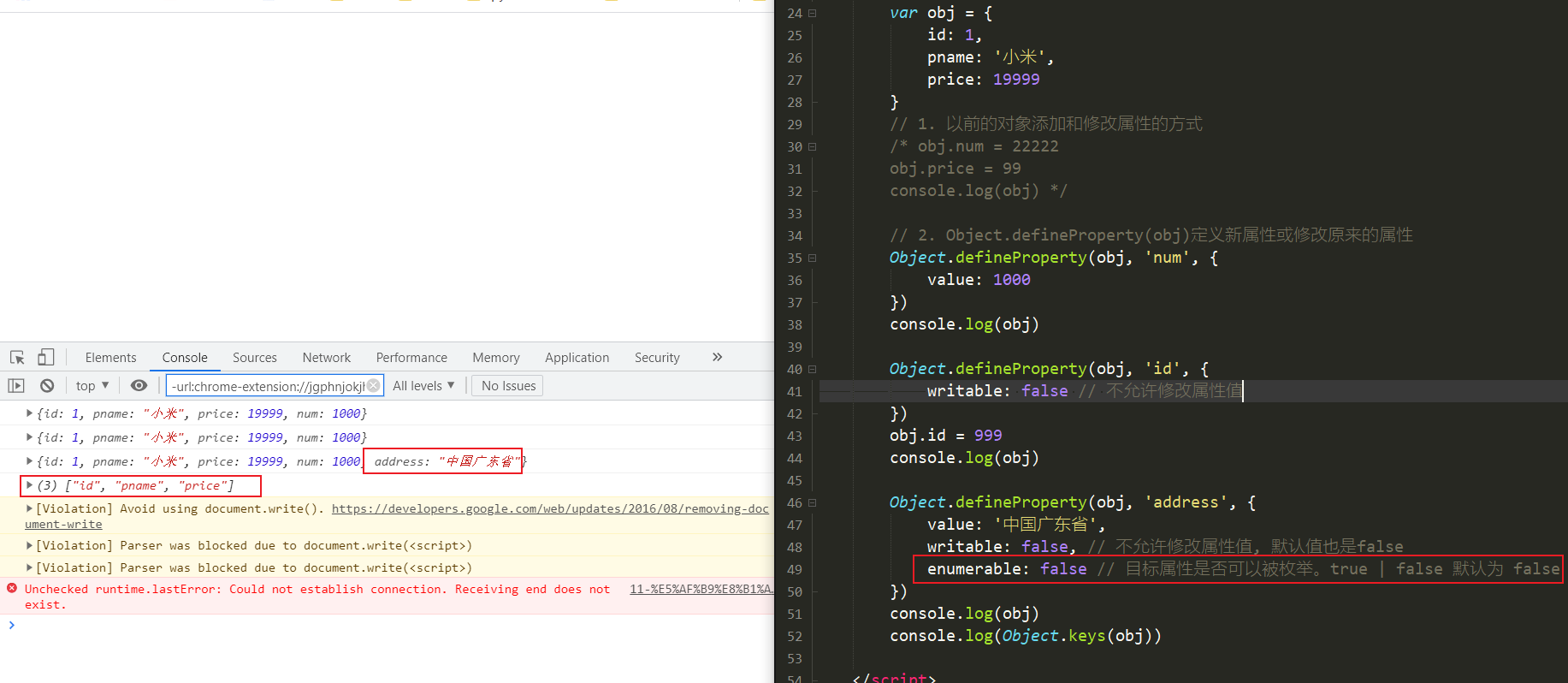
Task: Click the Unchecked runtime.lastError message text
Action: click(x=317, y=597)
